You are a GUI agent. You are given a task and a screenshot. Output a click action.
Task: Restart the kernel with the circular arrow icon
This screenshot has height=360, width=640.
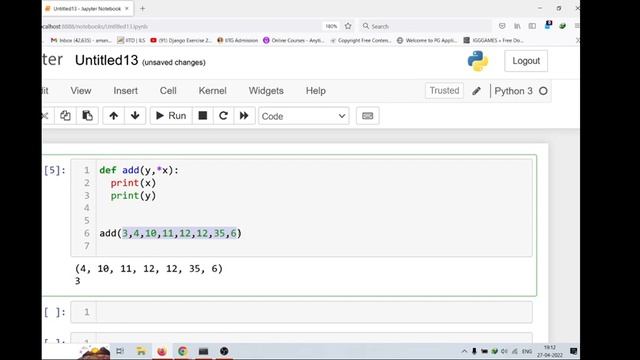click(223, 116)
